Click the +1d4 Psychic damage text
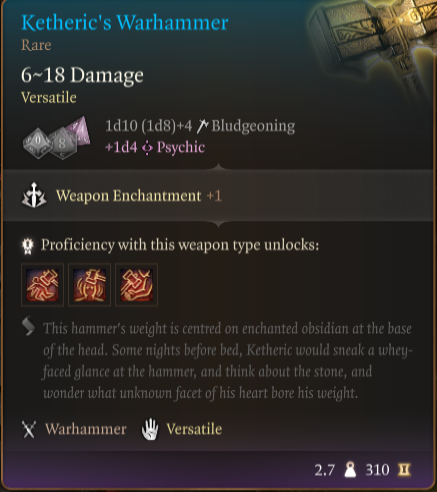 click(x=155, y=147)
